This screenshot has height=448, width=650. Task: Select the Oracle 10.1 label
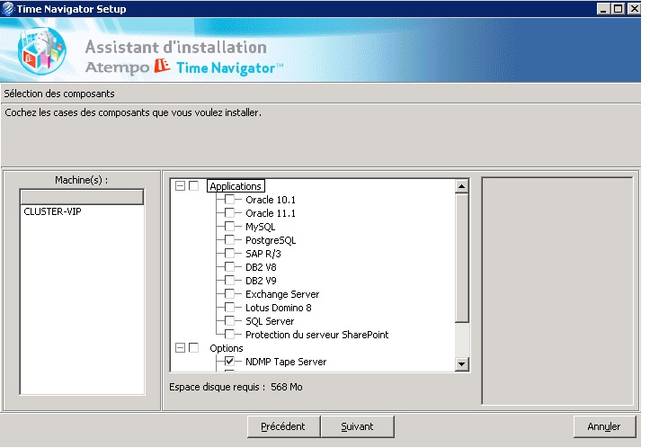[x=270, y=200]
